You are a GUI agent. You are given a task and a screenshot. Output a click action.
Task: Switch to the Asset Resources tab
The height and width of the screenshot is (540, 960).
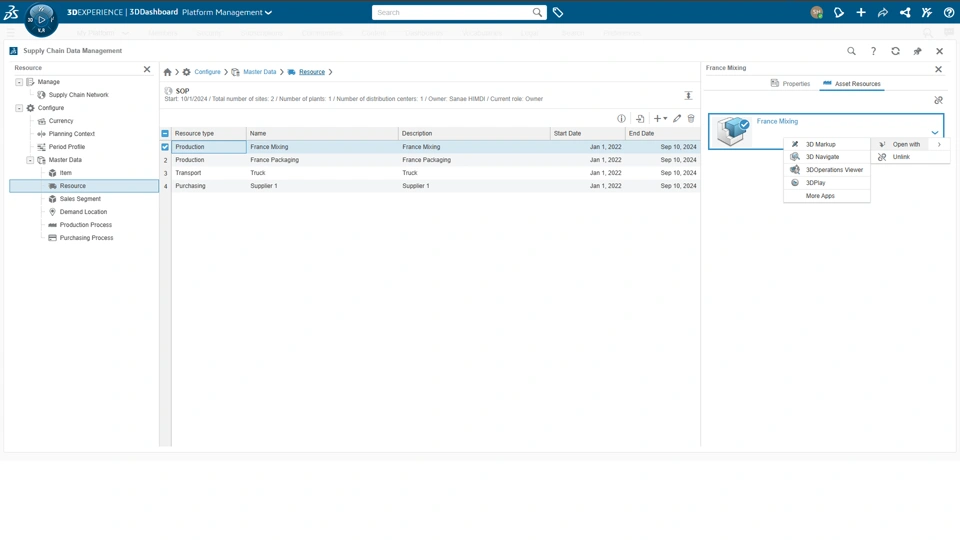click(x=852, y=84)
